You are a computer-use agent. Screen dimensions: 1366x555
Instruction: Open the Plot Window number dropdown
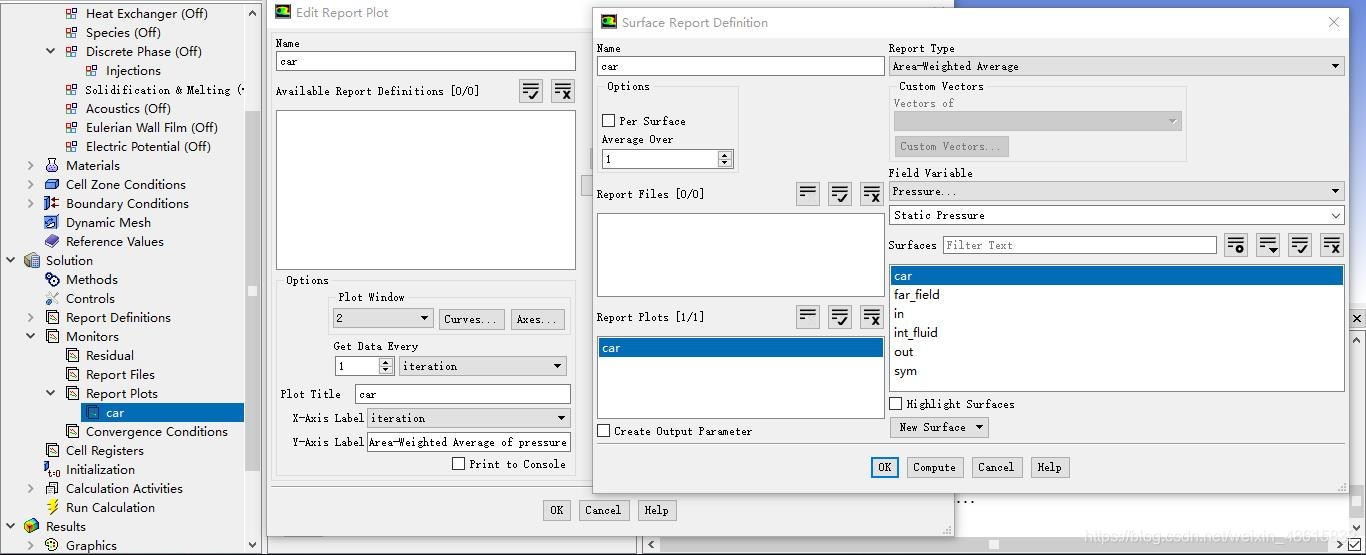tap(382, 319)
